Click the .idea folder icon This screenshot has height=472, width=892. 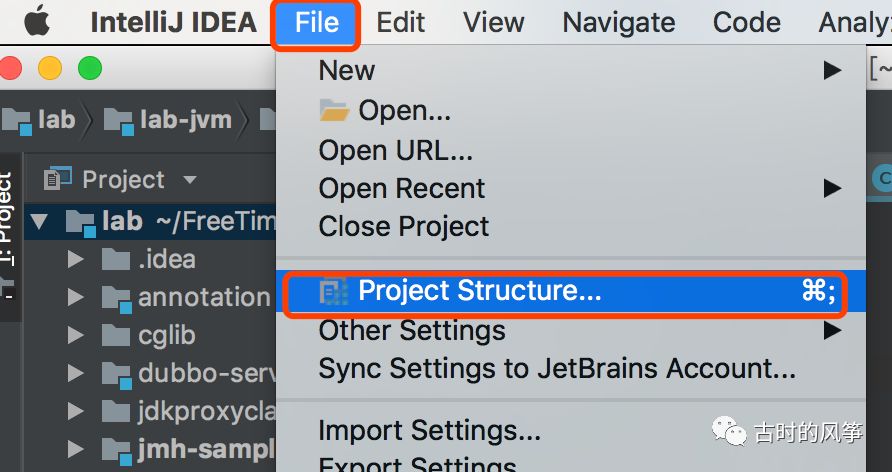tap(116, 260)
